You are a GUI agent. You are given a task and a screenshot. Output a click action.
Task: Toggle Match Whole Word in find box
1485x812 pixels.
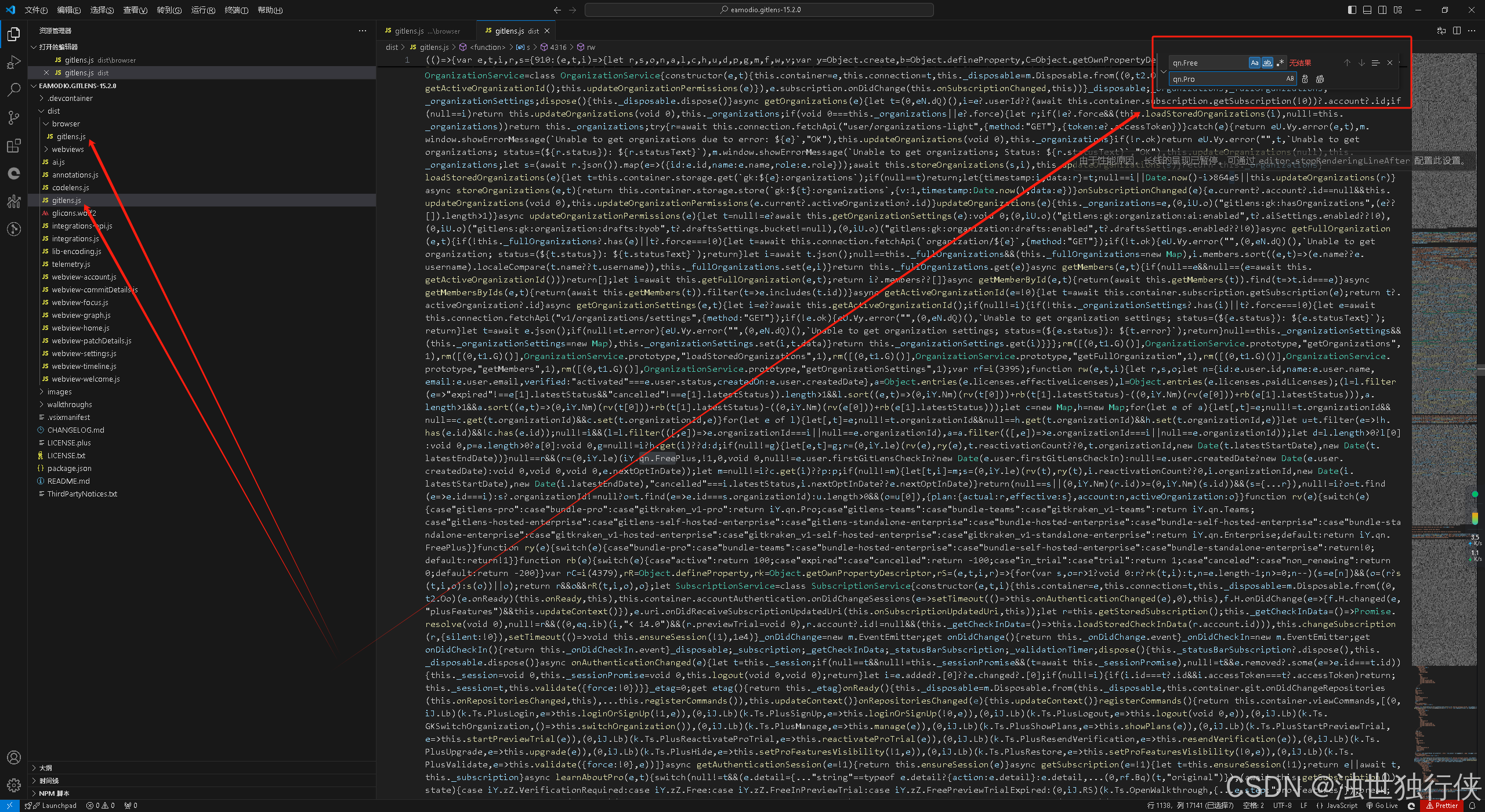[1267, 63]
